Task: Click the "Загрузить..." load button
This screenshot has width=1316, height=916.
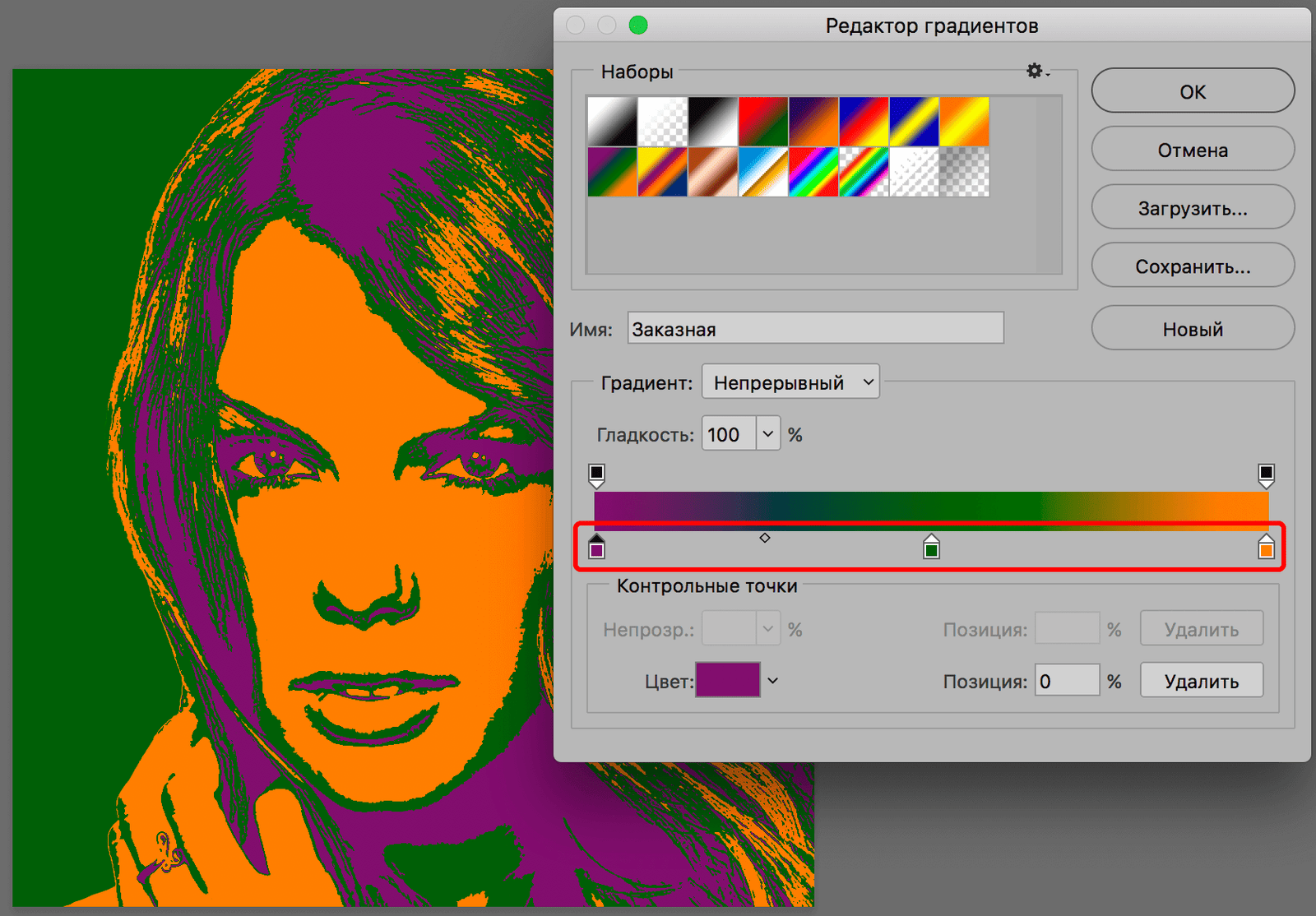Action: coord(1192,208)
